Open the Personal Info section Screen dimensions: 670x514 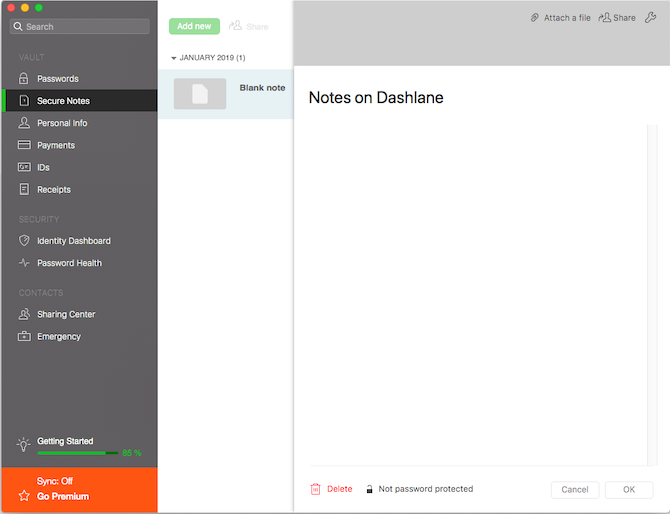[79, 123]
